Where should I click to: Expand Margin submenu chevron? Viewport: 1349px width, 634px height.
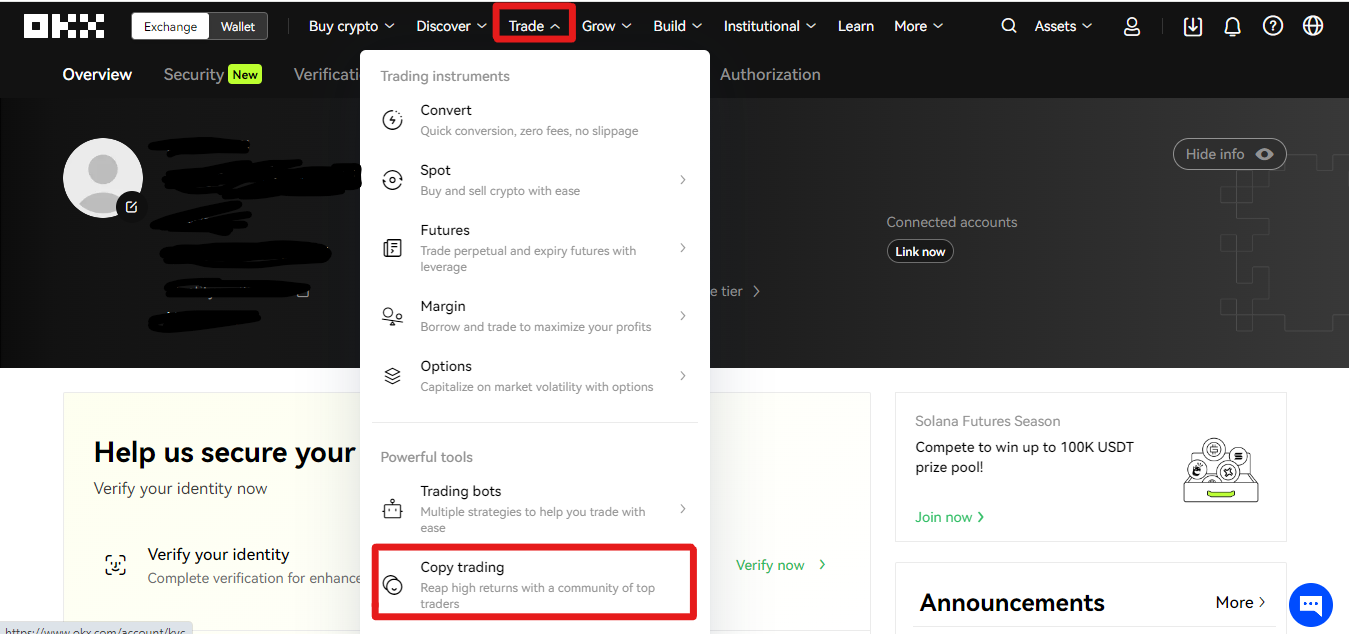point(683,316)
